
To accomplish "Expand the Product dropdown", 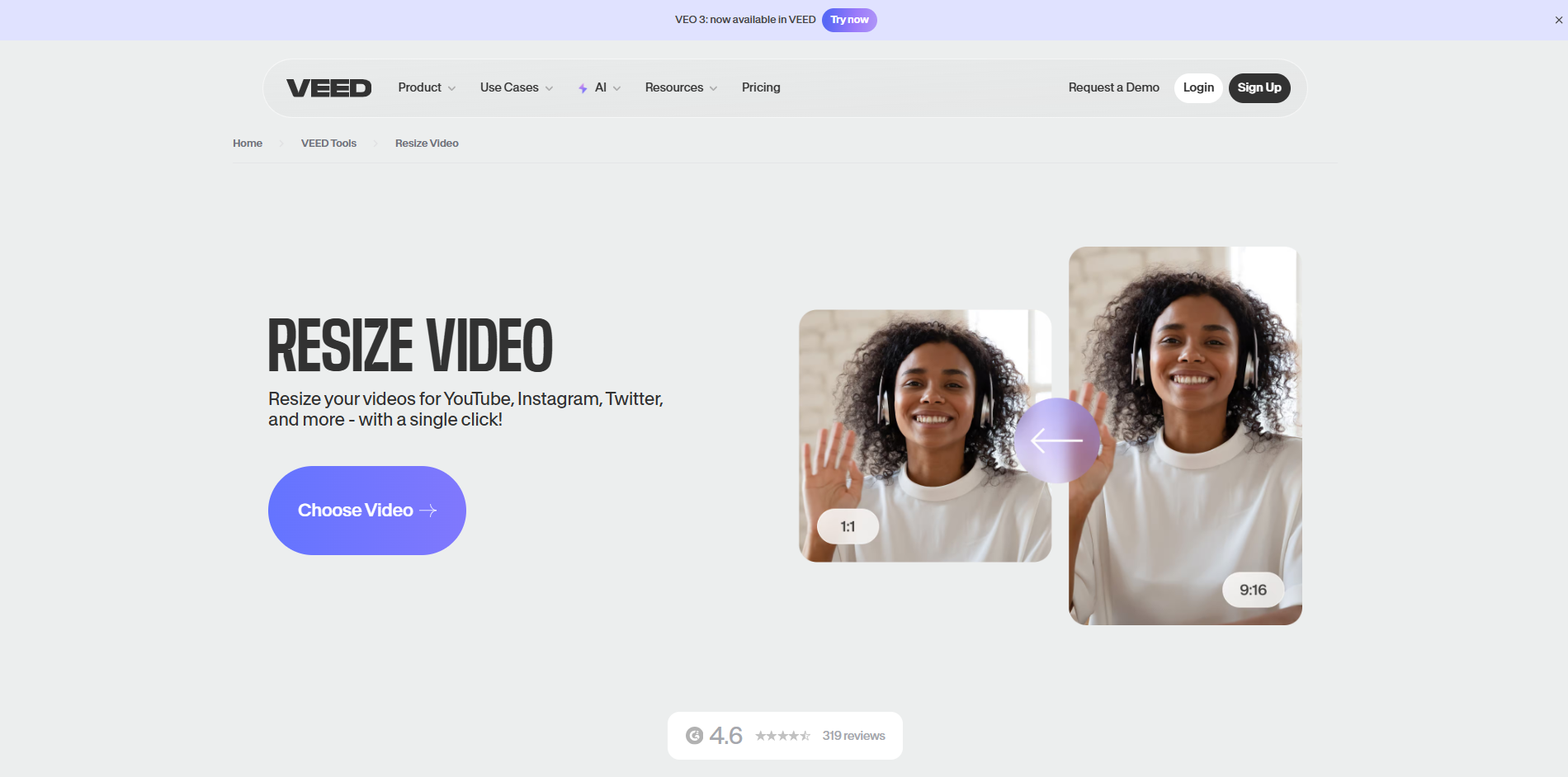I will pos(426,87).
